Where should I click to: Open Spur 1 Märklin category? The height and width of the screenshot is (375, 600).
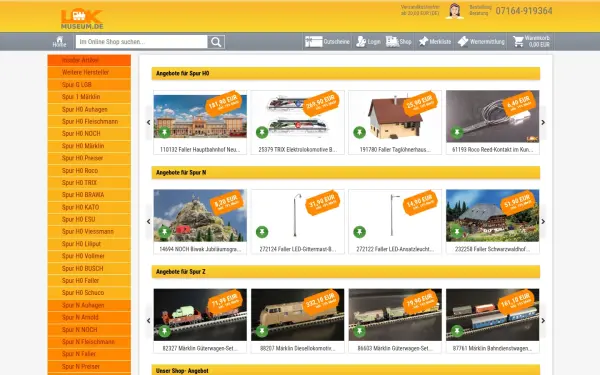click(x=89, y=97)
